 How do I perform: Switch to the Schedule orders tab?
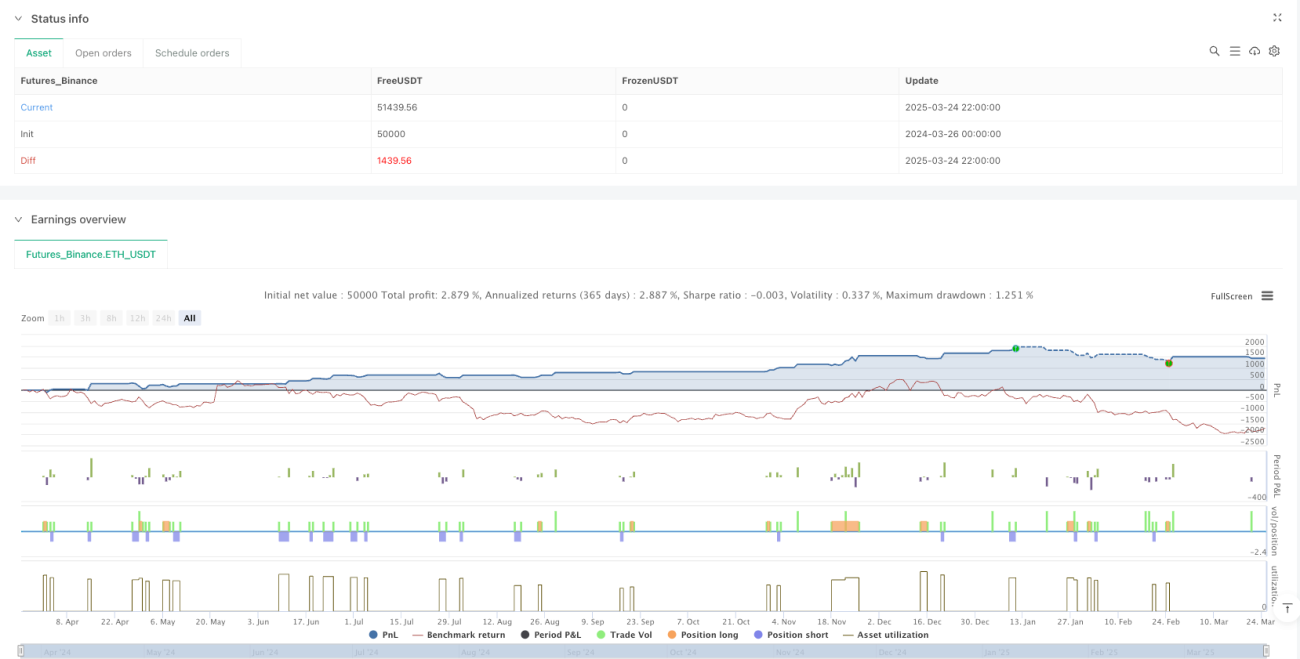pyautogui.click(x=192, y=53)
